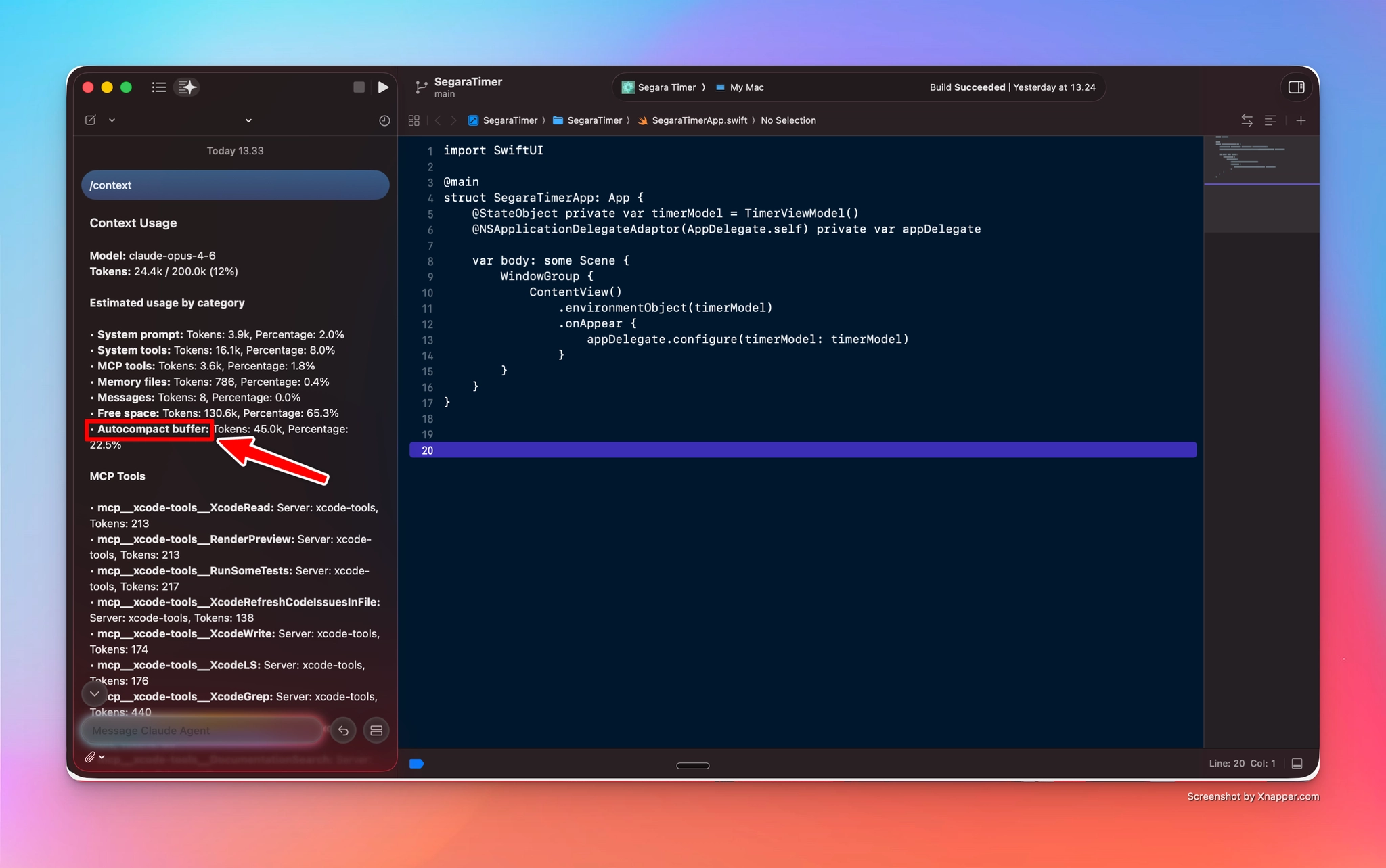1386x868 pixels.
Task: Enable code review arrows icon
Action: click(x=1247, y=120)
